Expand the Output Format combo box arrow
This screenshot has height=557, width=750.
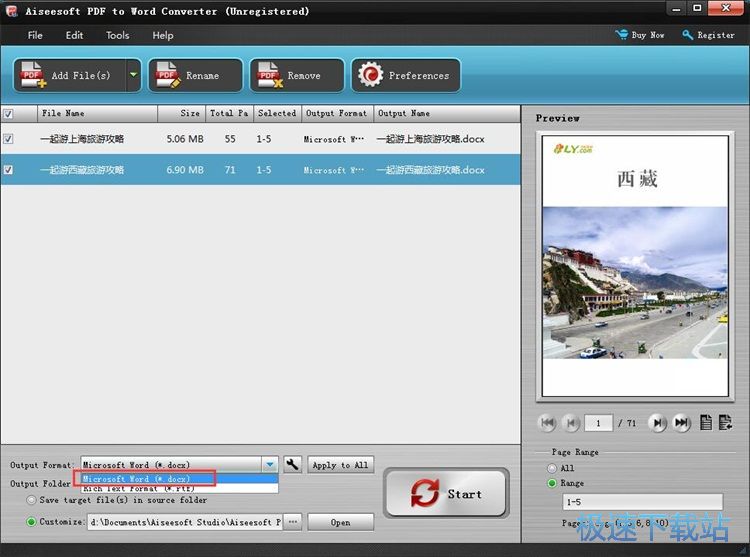[x=269, y=465]
